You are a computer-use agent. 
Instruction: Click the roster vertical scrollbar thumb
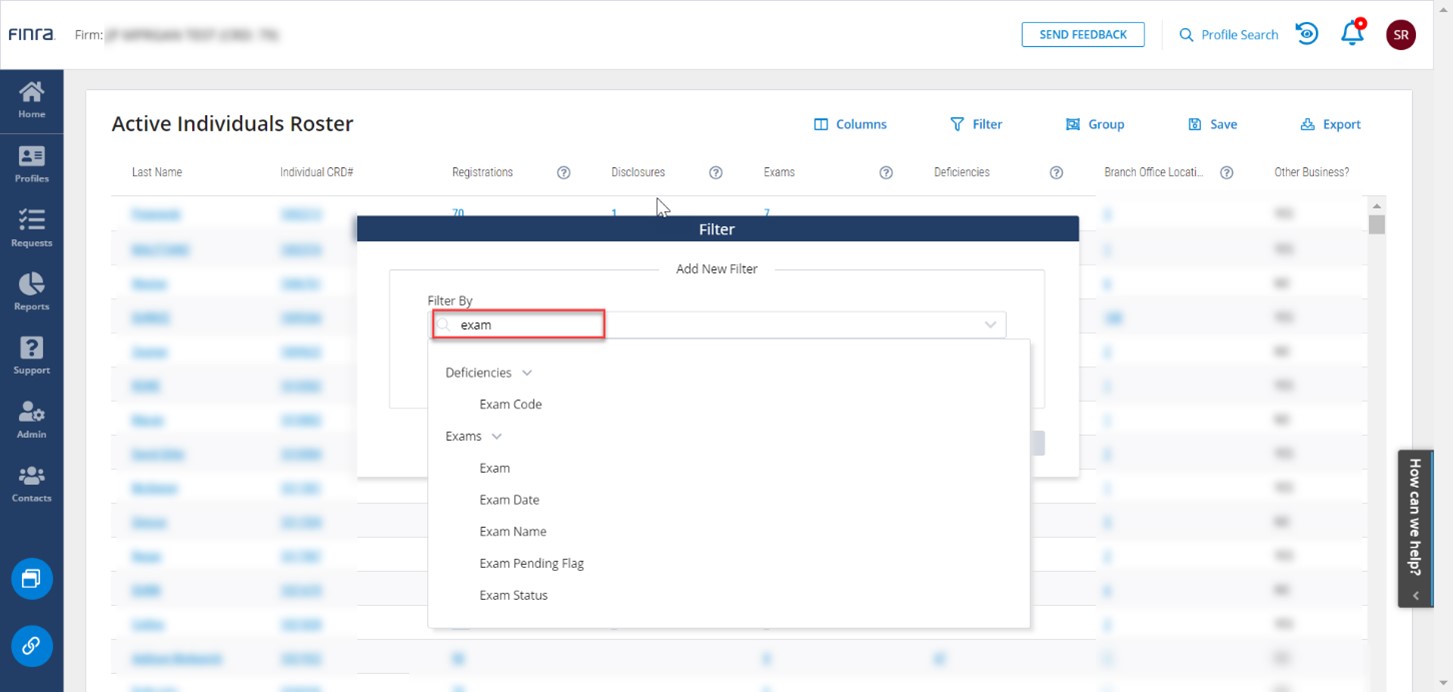tap(1376, 224)
